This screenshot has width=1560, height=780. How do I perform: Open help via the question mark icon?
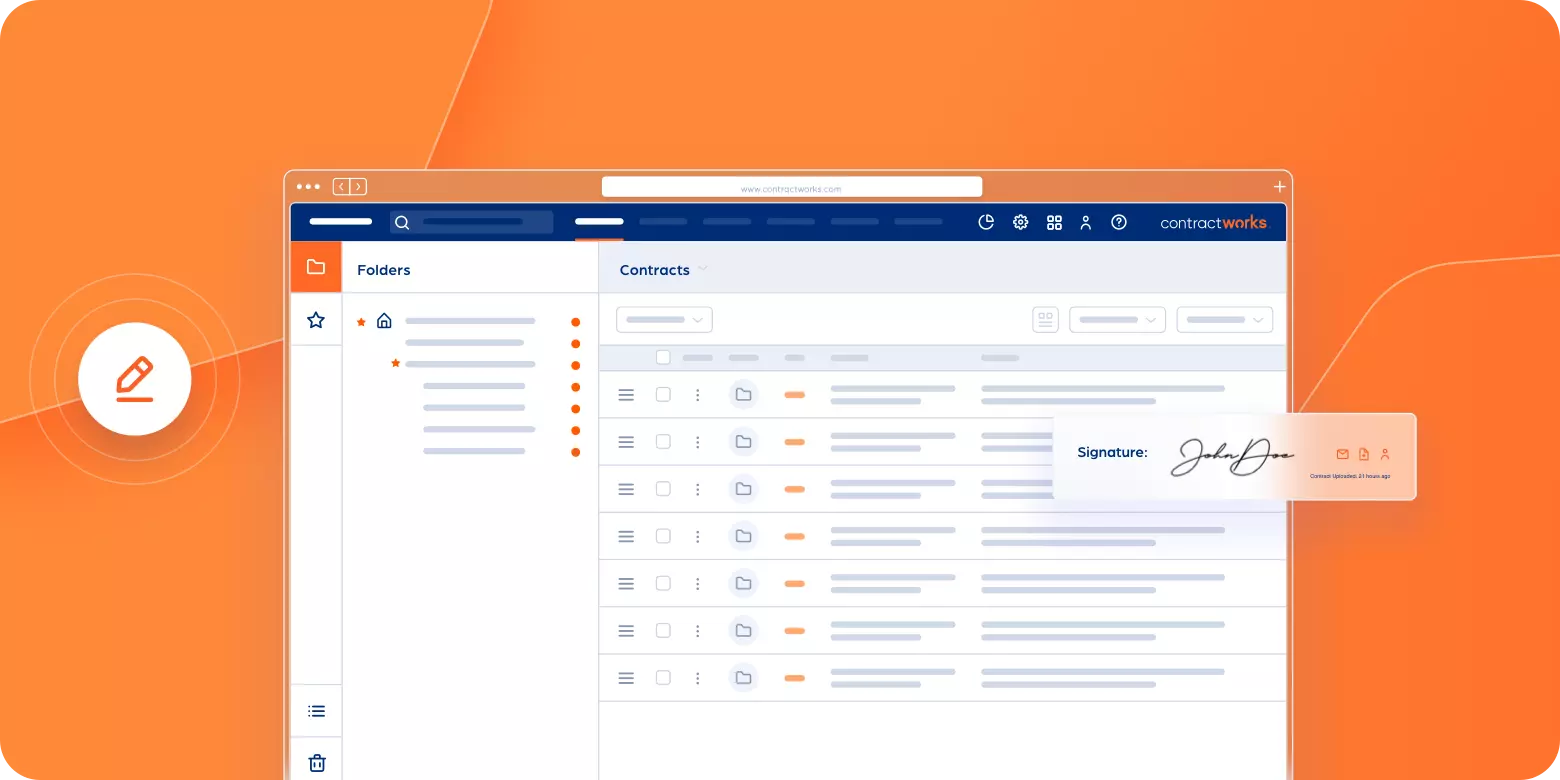coord(1119,222)
